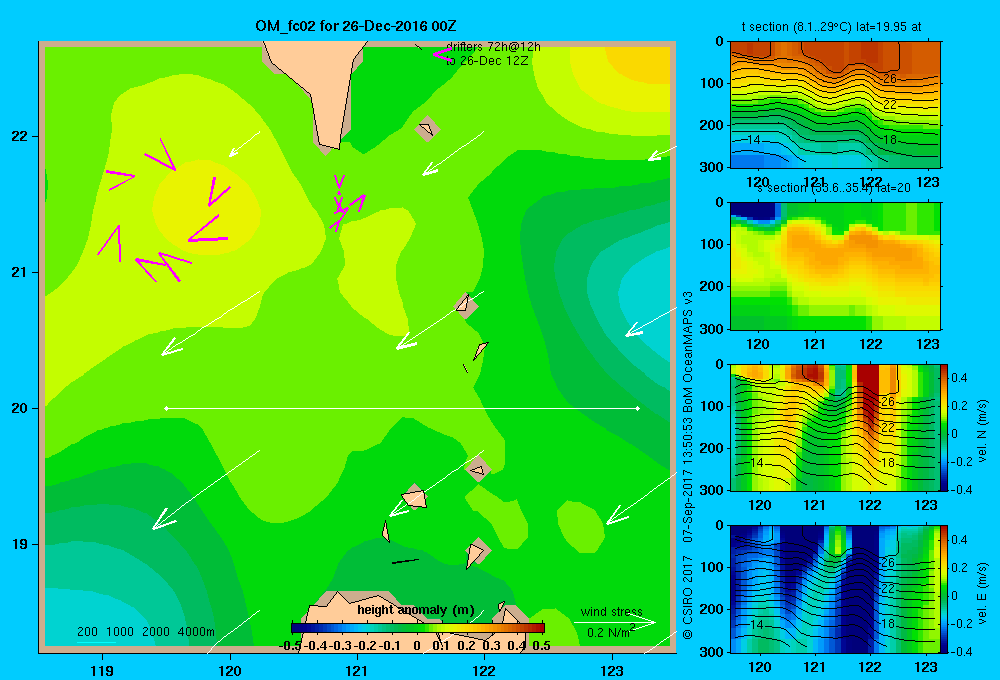Screen dimensions: 1000x680
Task: Click the '200 1000 2000 4000m' depth legend
Action: (x=146, y=632)
